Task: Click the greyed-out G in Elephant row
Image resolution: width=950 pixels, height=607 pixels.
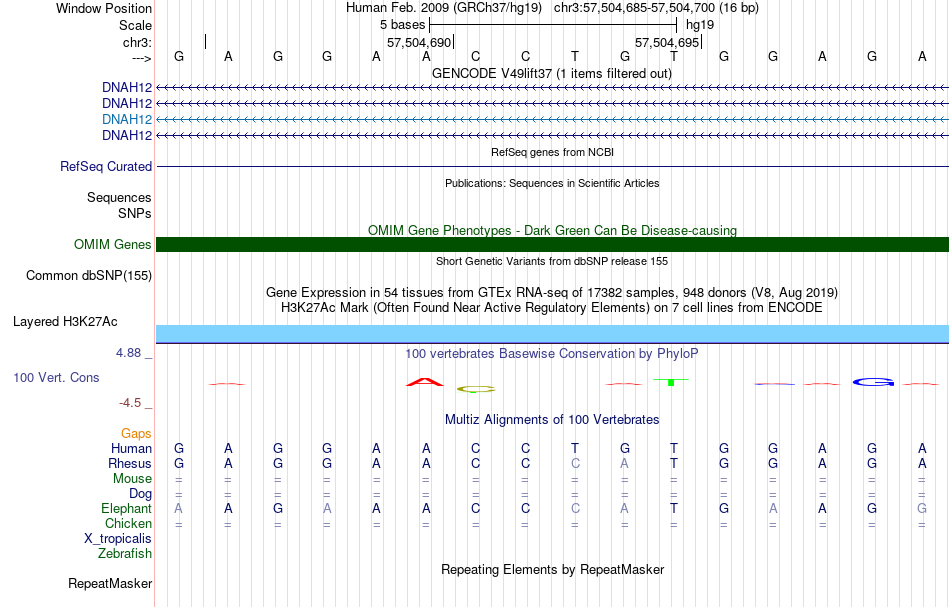Action: (x=922, y=508)
